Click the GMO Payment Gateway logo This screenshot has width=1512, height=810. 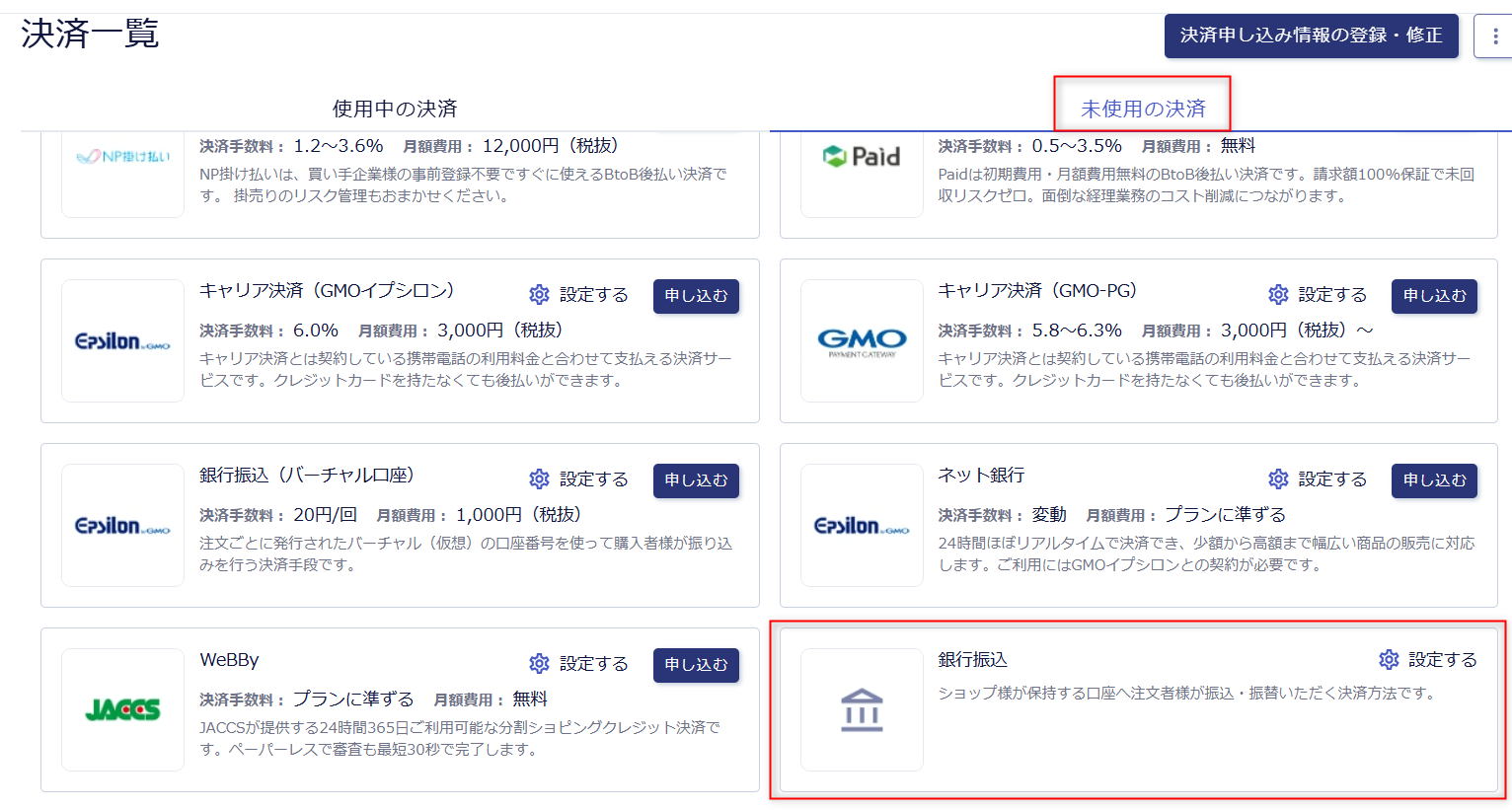point(861,339)
